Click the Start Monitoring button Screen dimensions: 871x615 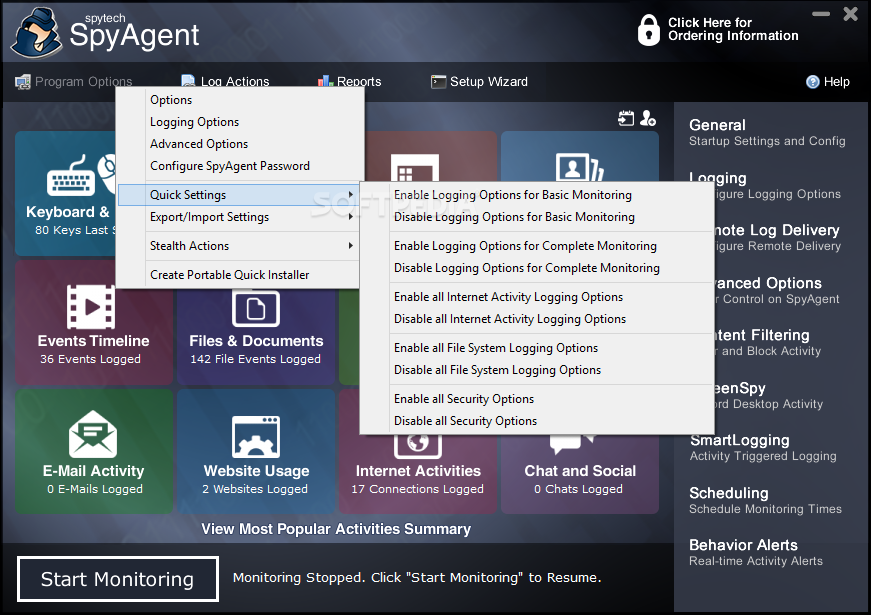tap(118, 579)
